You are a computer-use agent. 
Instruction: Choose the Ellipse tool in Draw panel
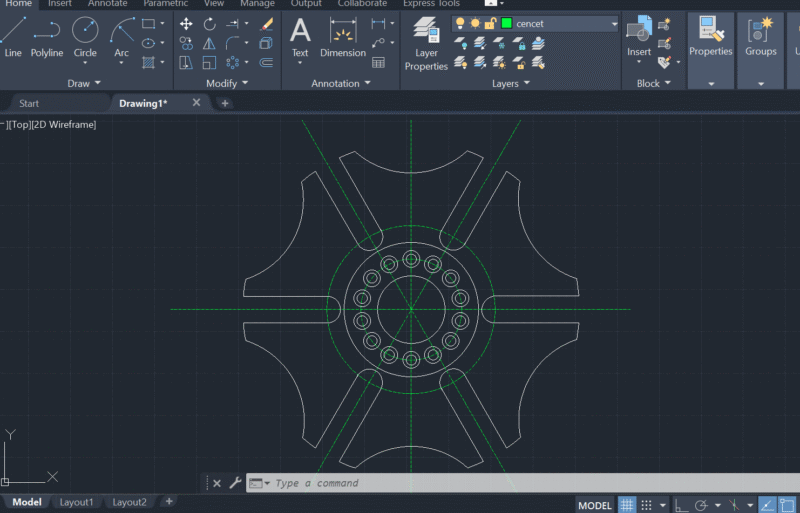pos(148,43)
